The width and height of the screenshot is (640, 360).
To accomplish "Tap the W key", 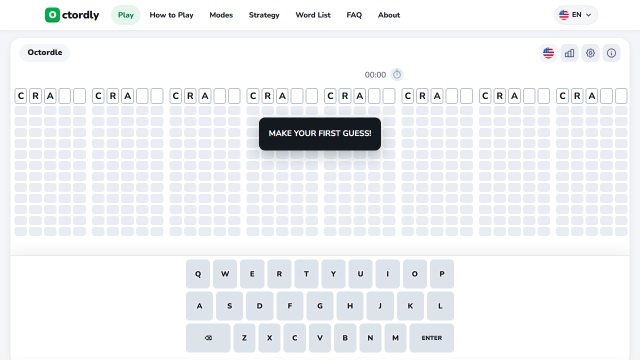I will coord(225,274).
